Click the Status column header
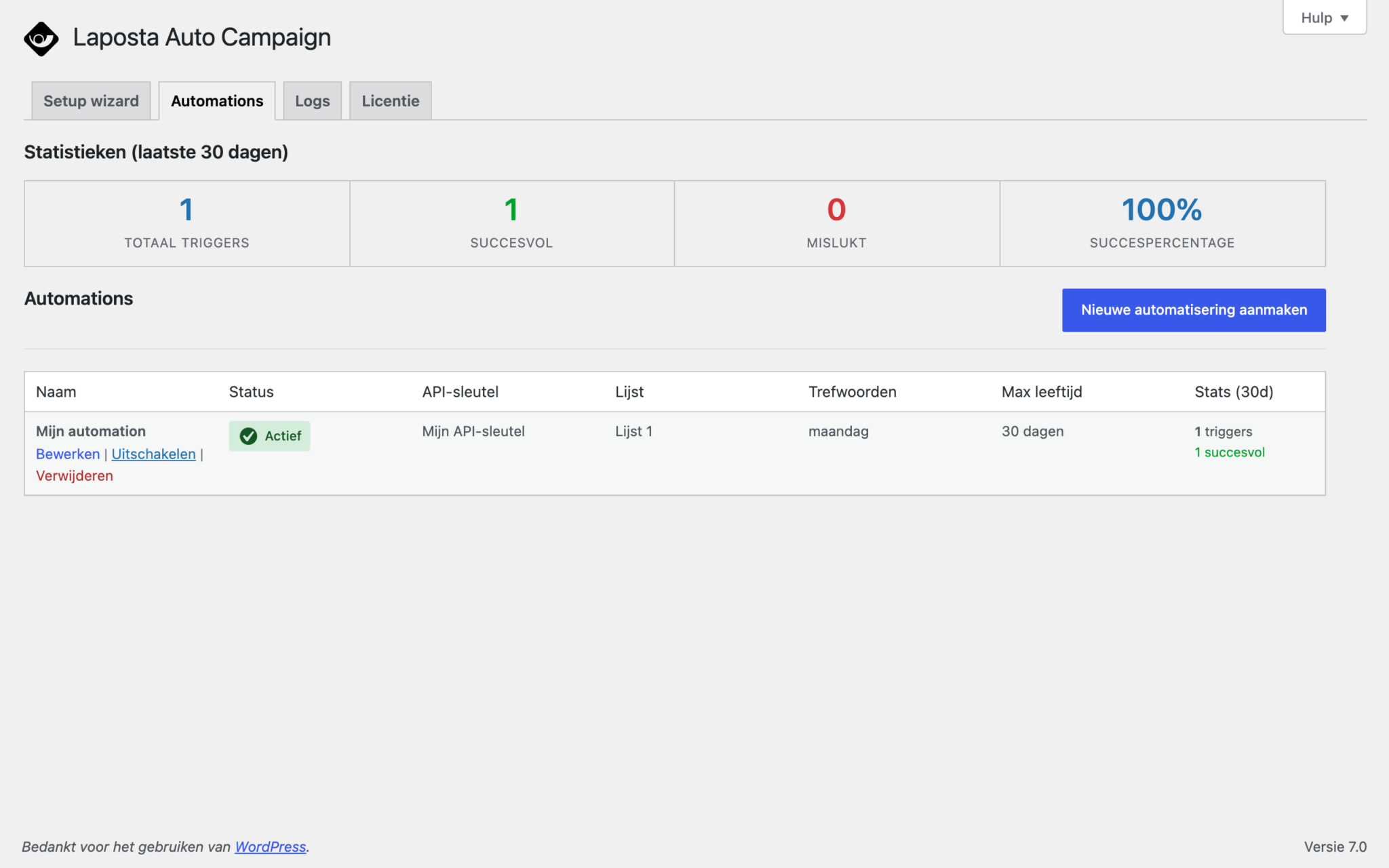 coord(252,392)
